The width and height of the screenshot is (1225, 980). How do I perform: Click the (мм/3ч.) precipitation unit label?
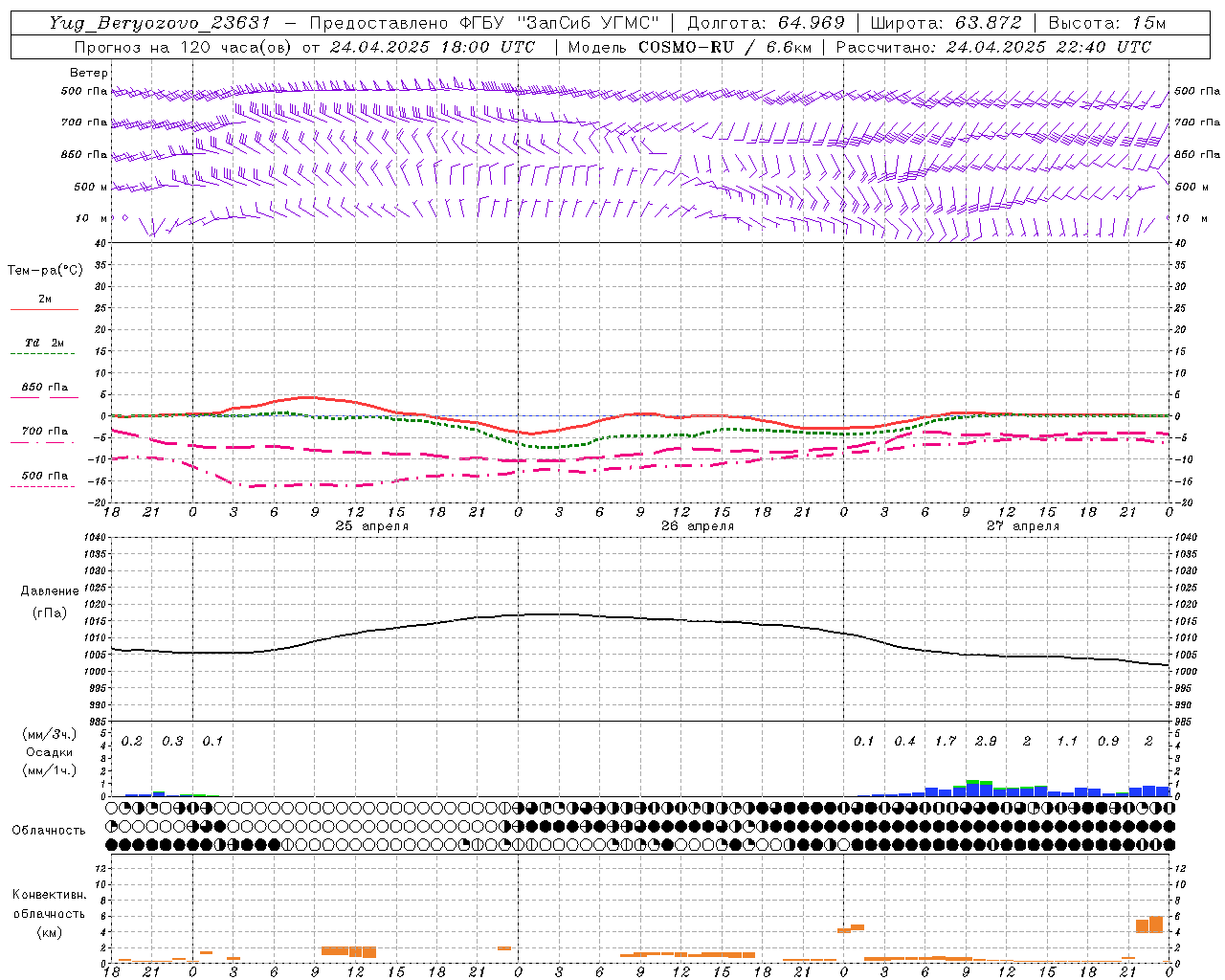[x=50, y=734]
